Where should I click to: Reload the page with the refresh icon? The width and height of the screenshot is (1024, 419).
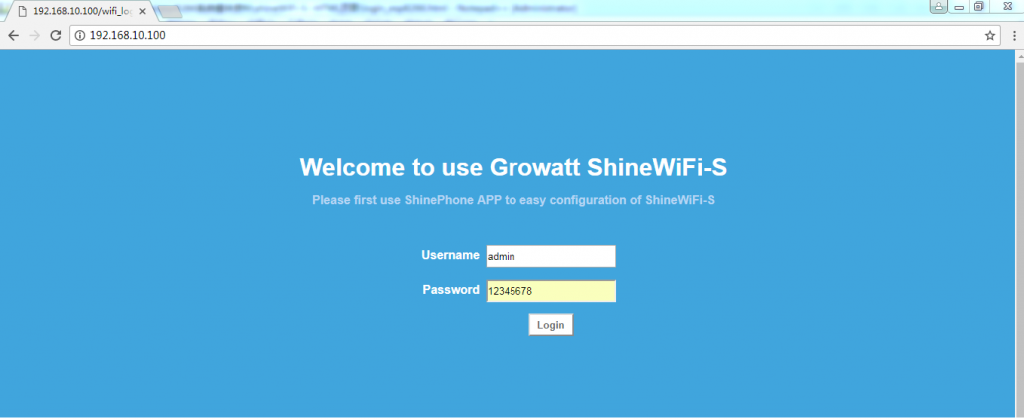[56, 36]
